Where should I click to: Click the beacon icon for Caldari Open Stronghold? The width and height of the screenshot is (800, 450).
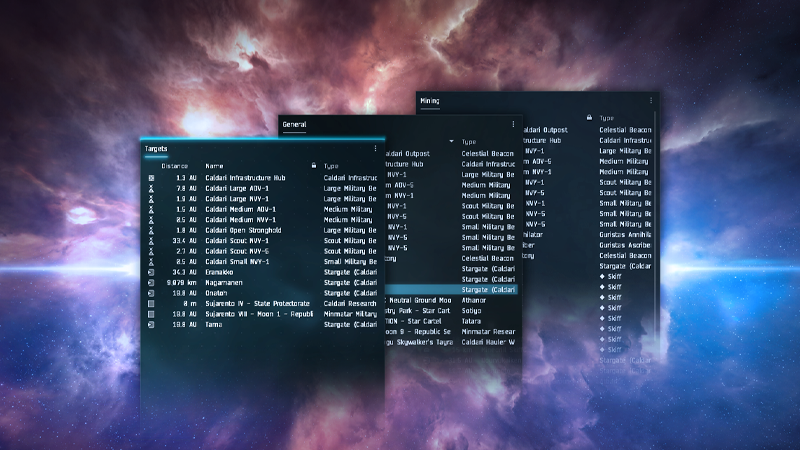point(151,230)
